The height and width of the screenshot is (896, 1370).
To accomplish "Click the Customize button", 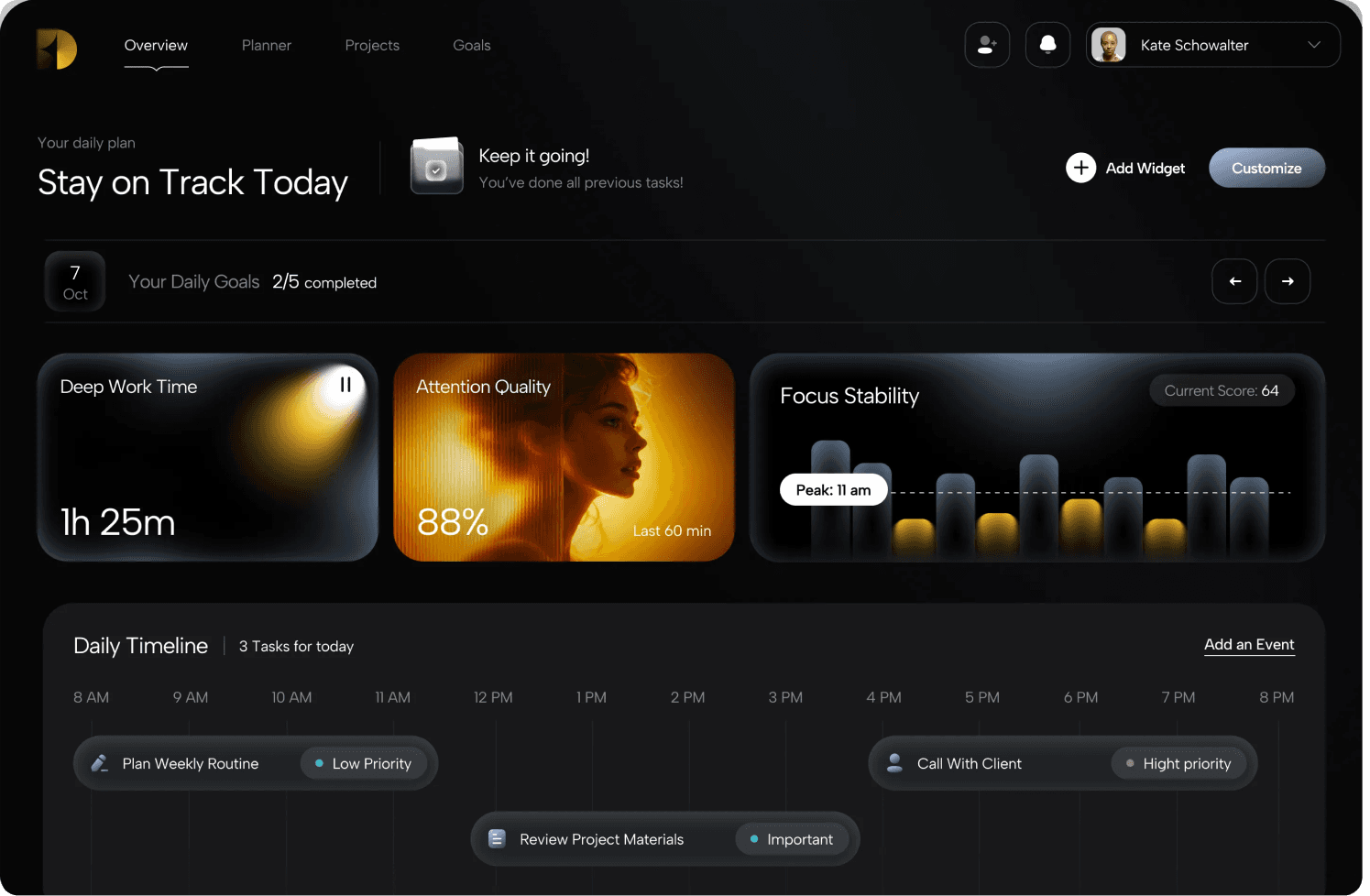I will click(x=1266, y=168).
